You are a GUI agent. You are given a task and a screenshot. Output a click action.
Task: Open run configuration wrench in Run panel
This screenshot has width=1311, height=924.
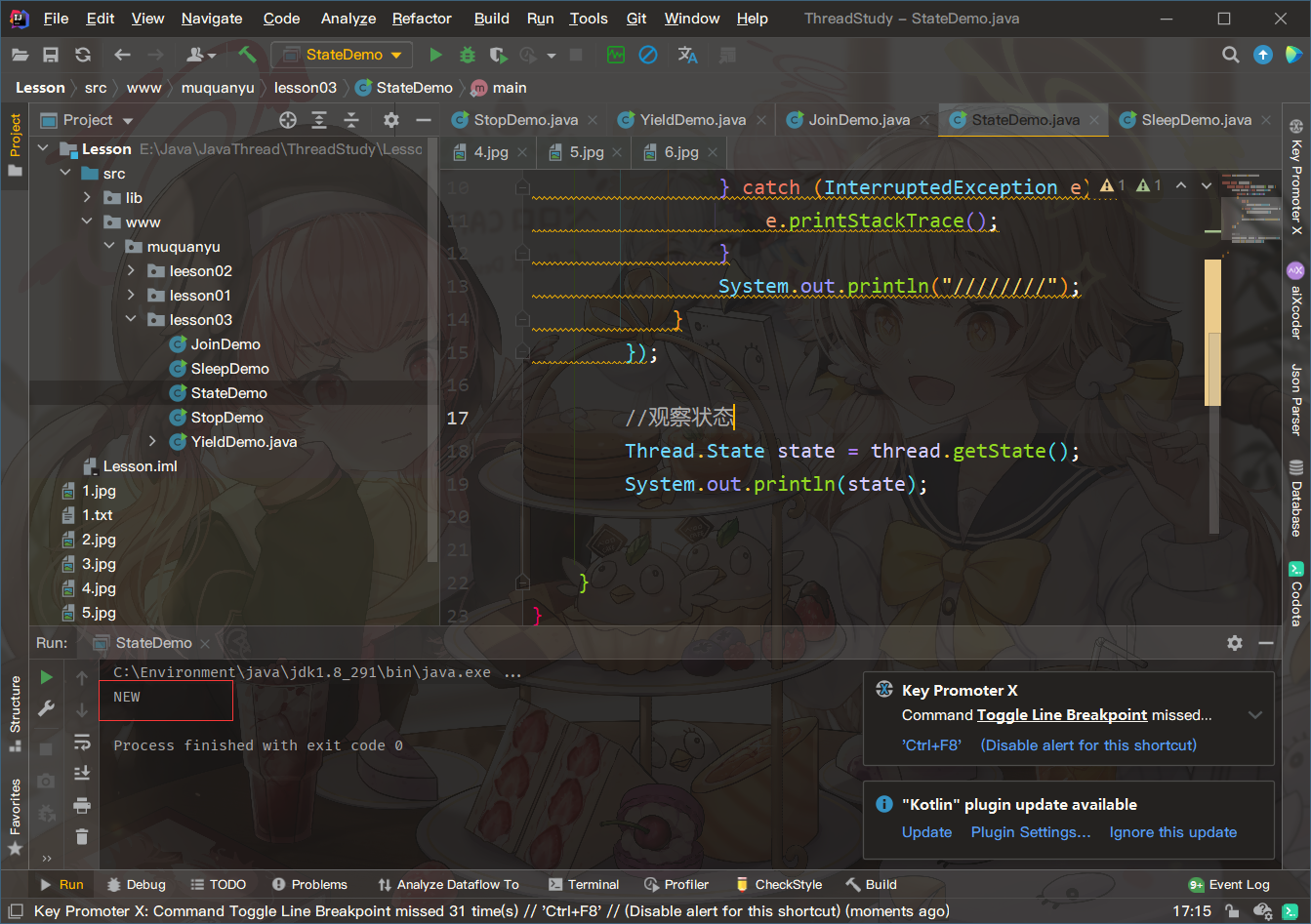(x=46, y=709)
